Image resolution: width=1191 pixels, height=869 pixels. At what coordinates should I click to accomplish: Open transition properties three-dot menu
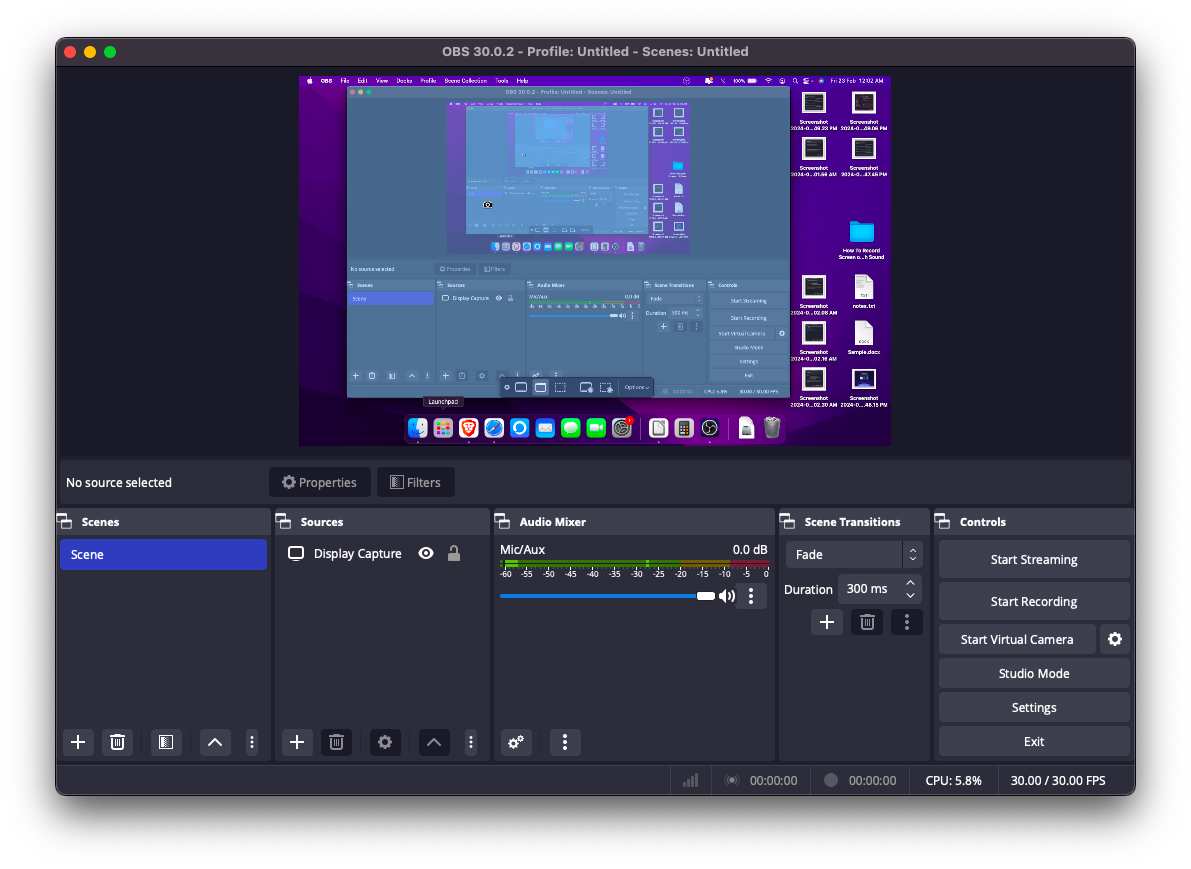click(907, 622)
